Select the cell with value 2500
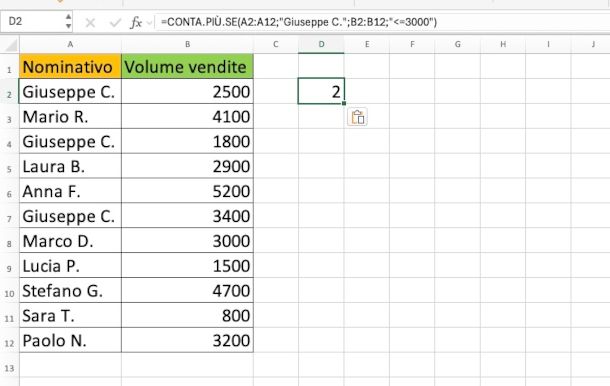The width and height of the screenshot is (610, 386). [188, 91]
